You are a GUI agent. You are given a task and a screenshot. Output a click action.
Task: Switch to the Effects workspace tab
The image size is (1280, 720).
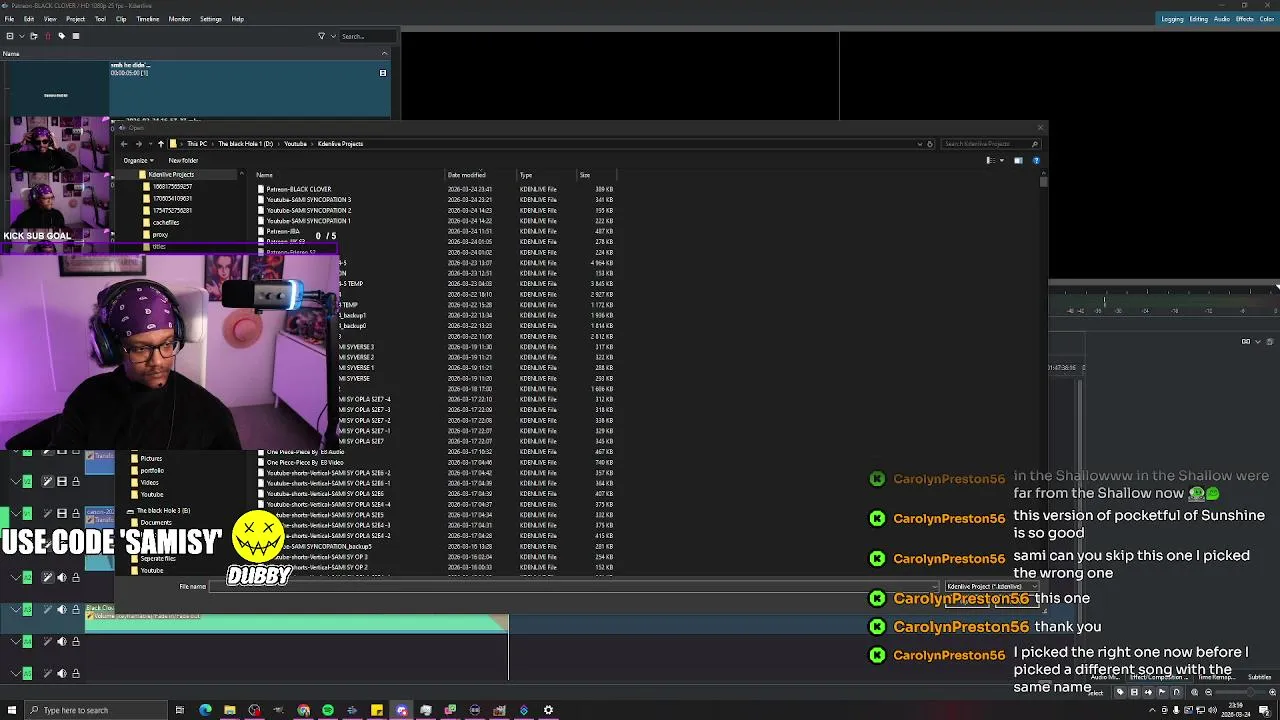click(1245, 19)
